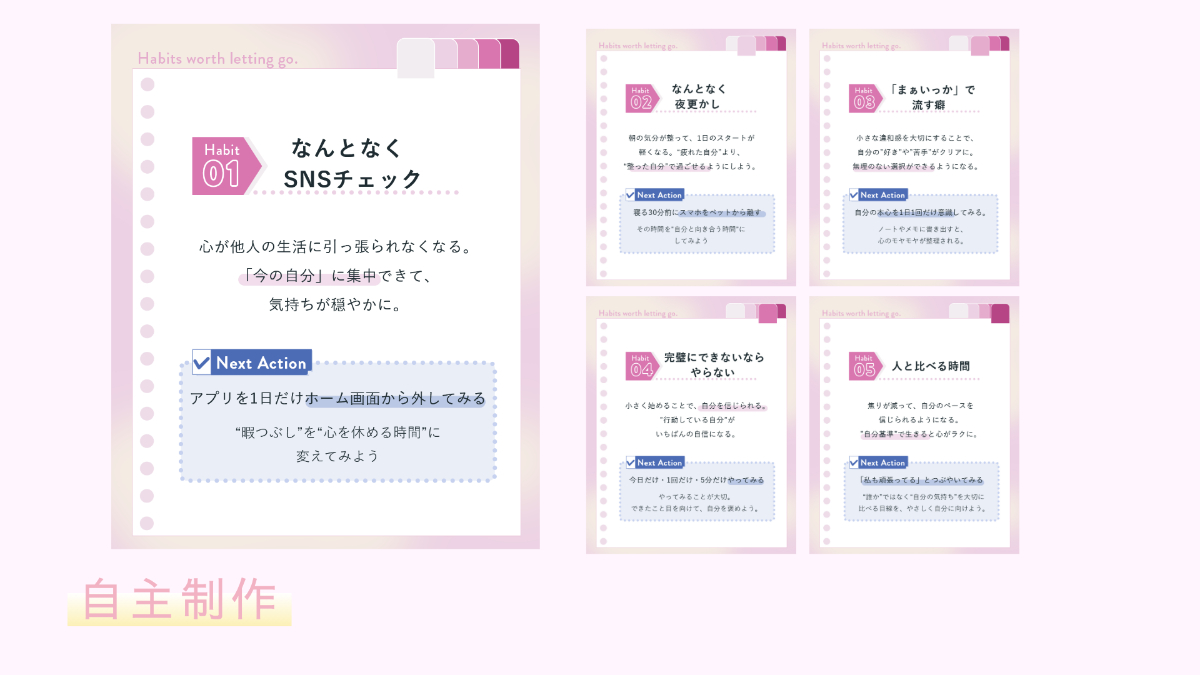Image resolution: width=1200 pixels, height=675 pixels.
Task: Pick the light pink second index tab color
Action: [446, 54]
